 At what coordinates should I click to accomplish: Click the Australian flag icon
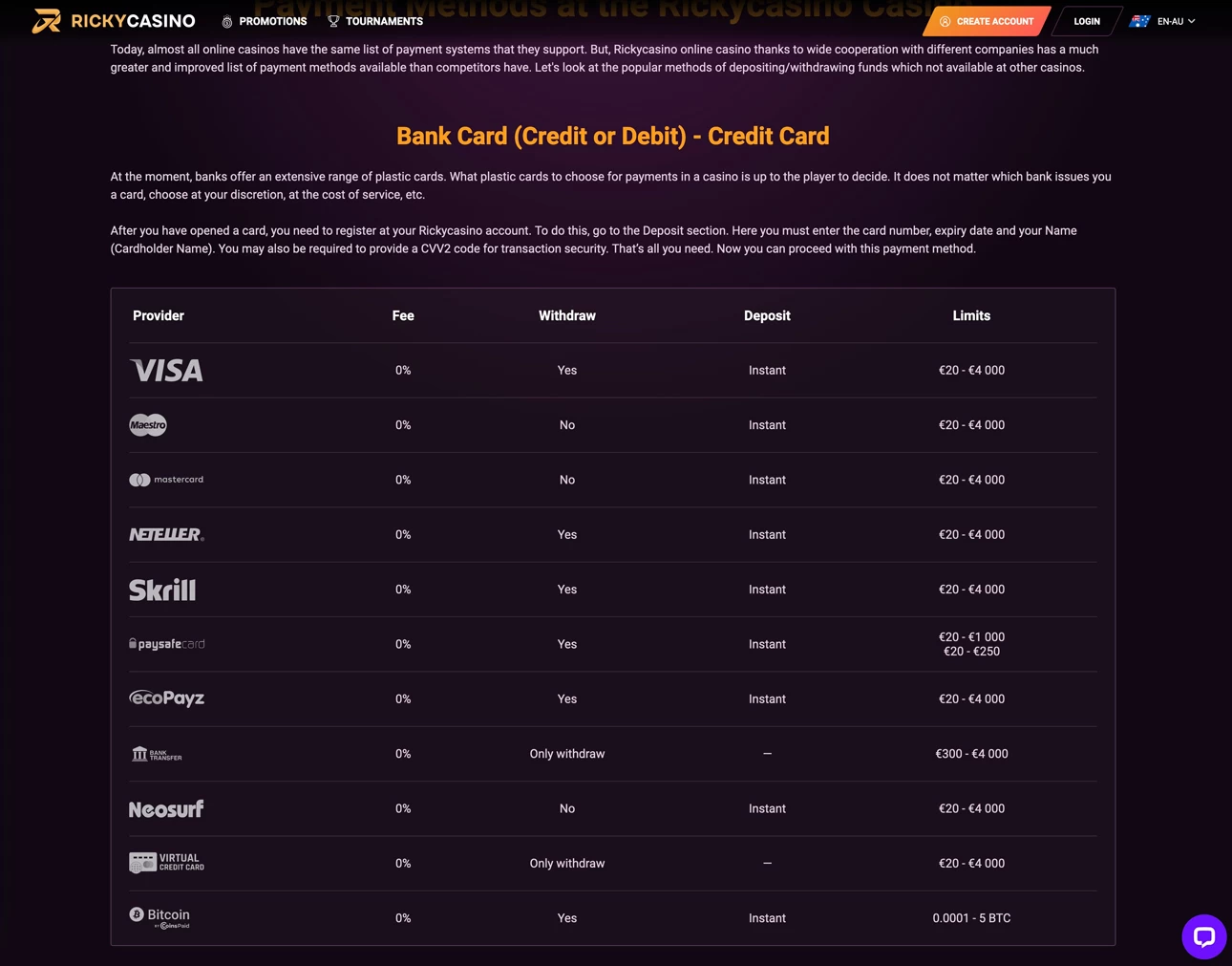point(1139,21)
